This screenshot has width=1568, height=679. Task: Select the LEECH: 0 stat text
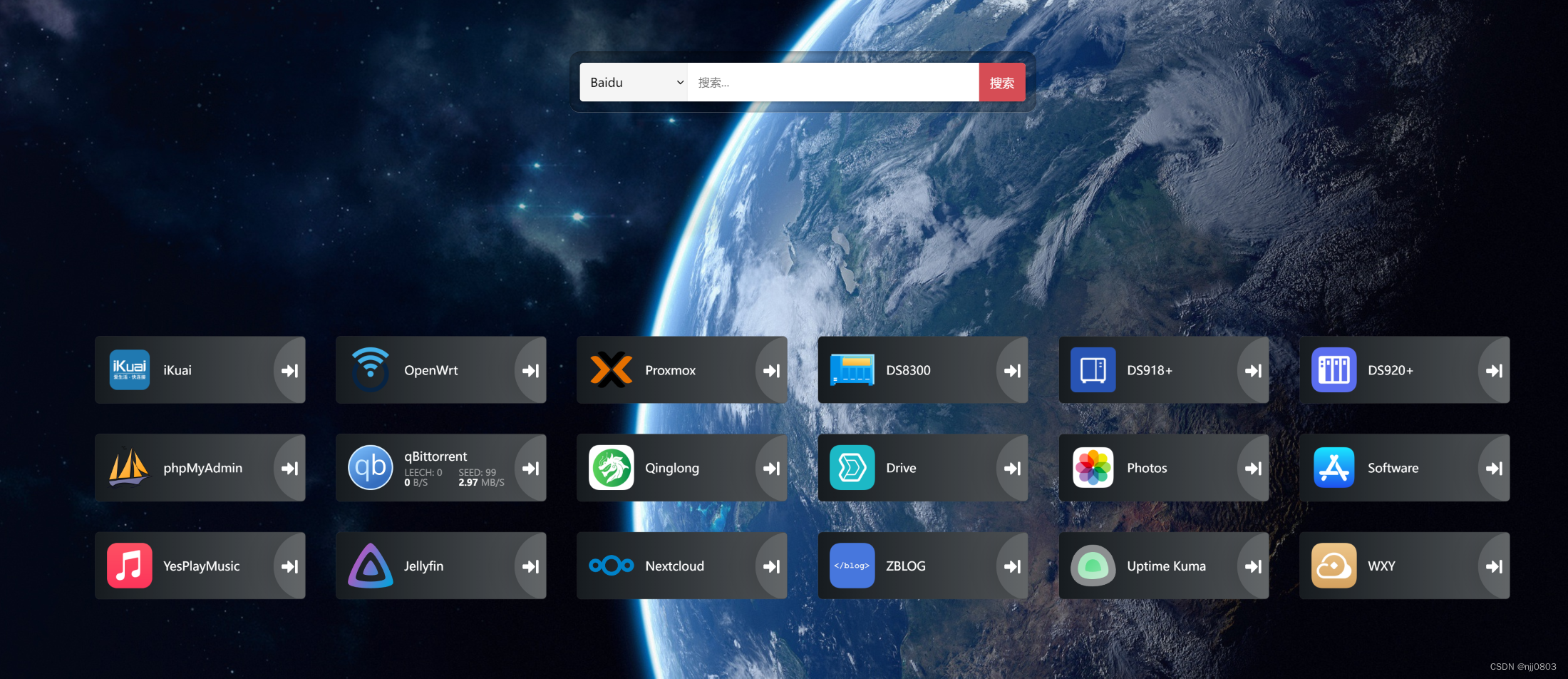click(x=423, y=472)
